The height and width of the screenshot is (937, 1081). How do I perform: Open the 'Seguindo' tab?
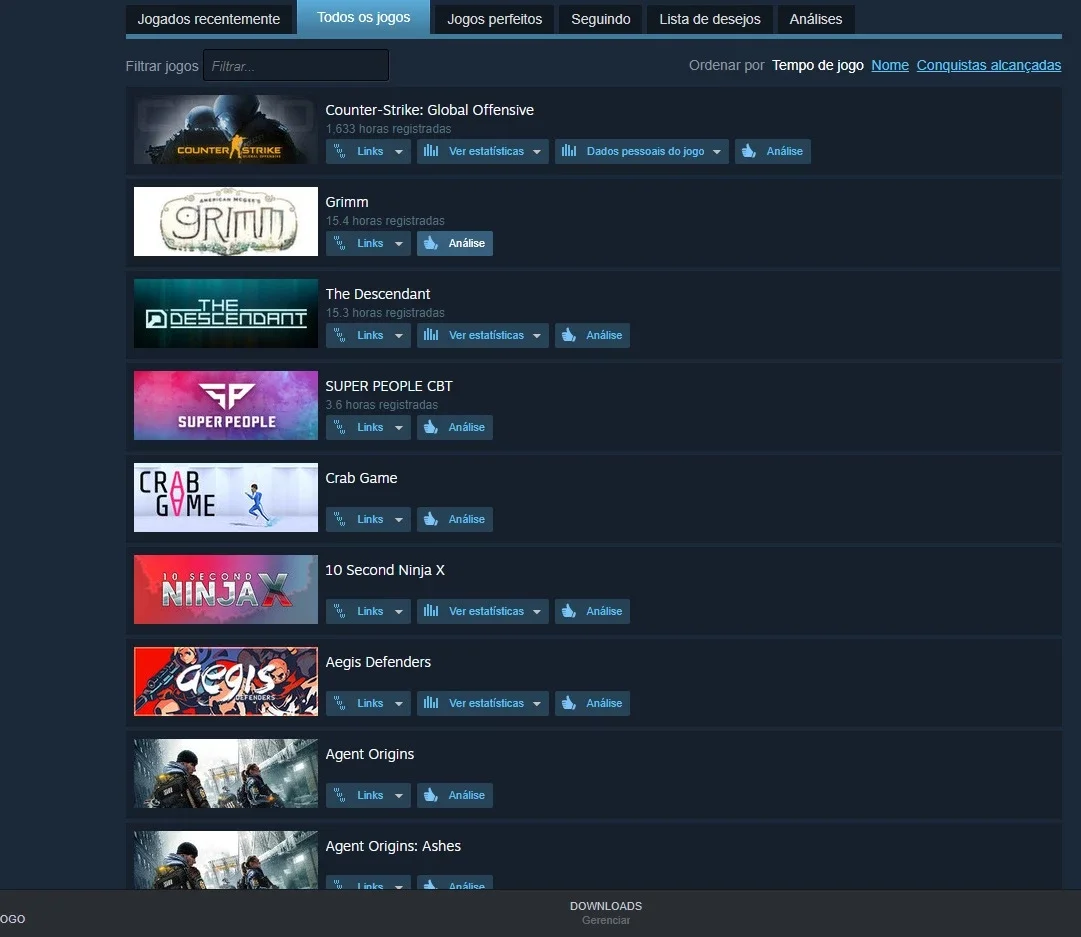point(600,19)
